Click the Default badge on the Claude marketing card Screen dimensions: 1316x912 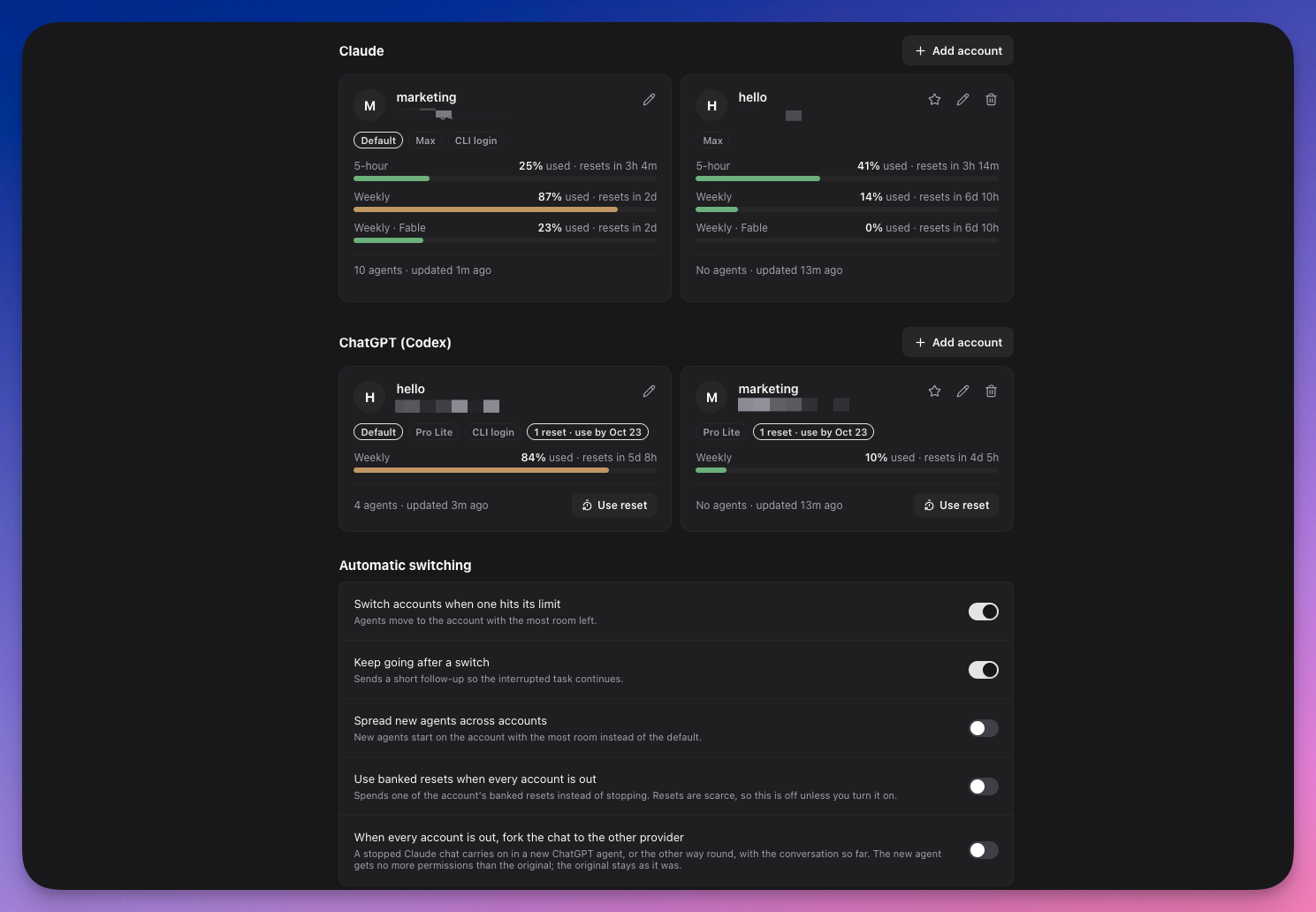coord(378,141)
